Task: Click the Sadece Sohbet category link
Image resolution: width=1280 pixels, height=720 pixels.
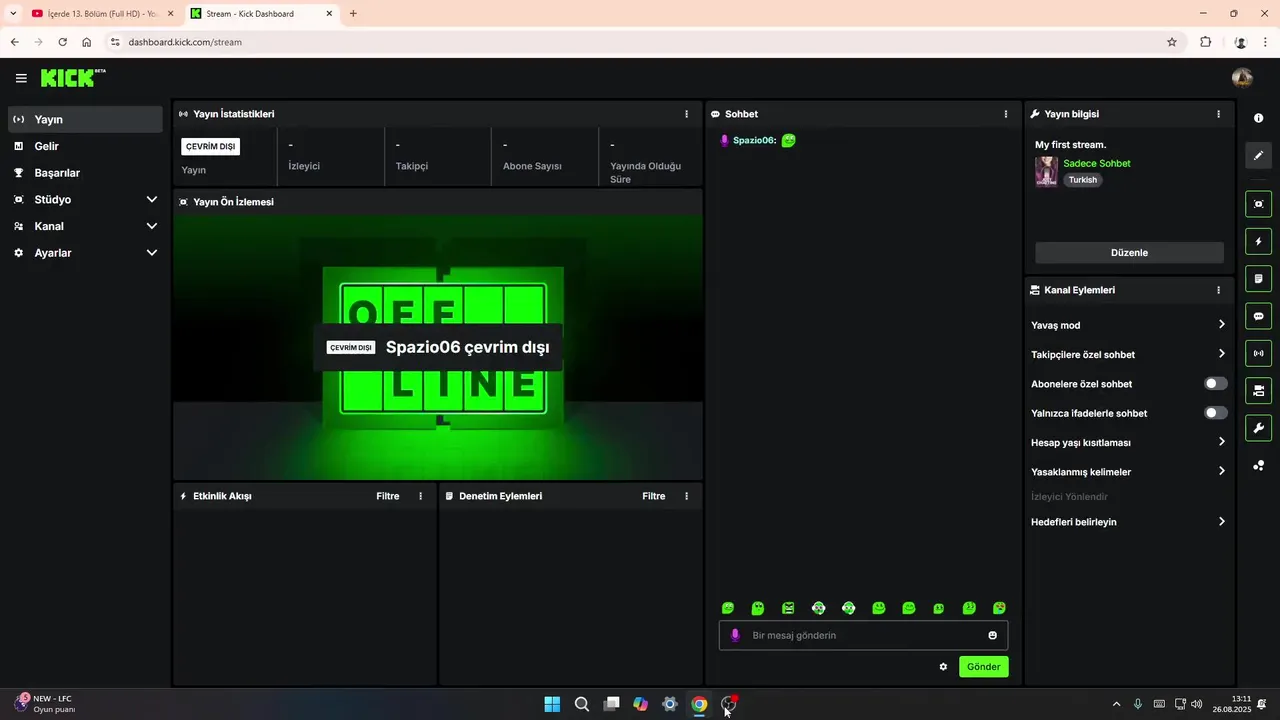Action: (x=1097, y=163)
